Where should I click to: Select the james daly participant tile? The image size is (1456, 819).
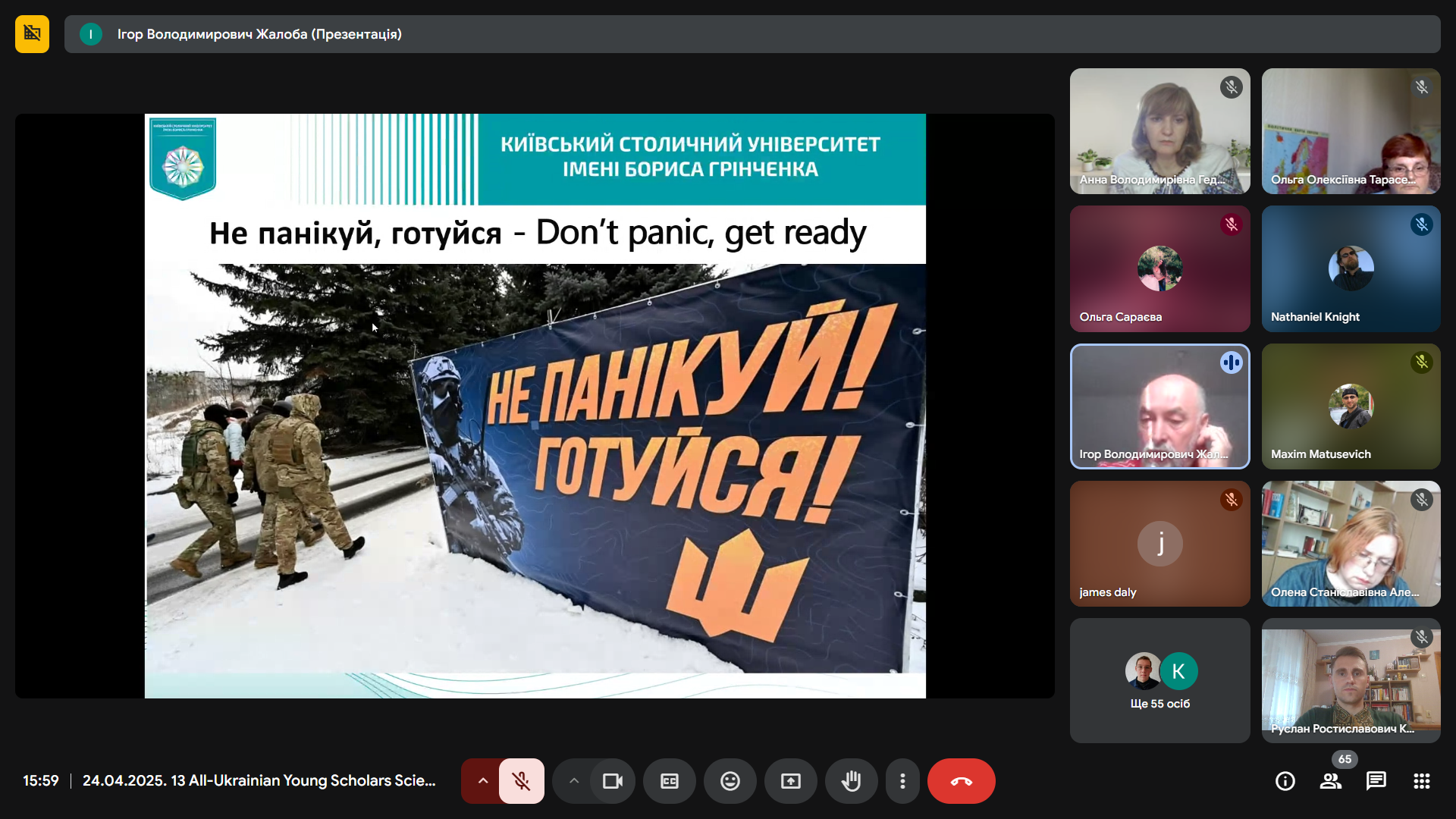point(1159,543)
